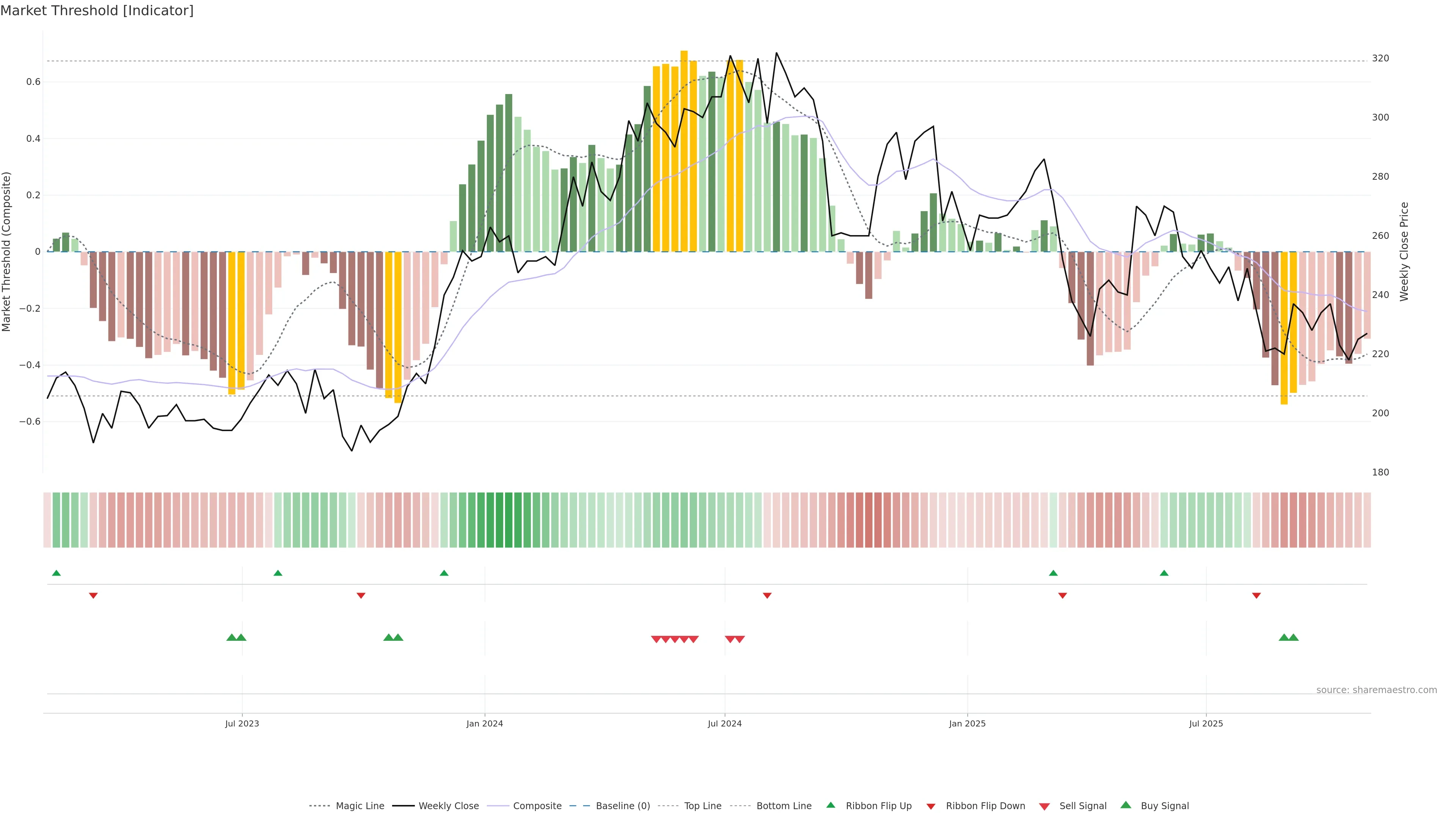Screen dimensions: 1456x819
Task: Click the Sell Signal legend marker
Action: 1045,806
